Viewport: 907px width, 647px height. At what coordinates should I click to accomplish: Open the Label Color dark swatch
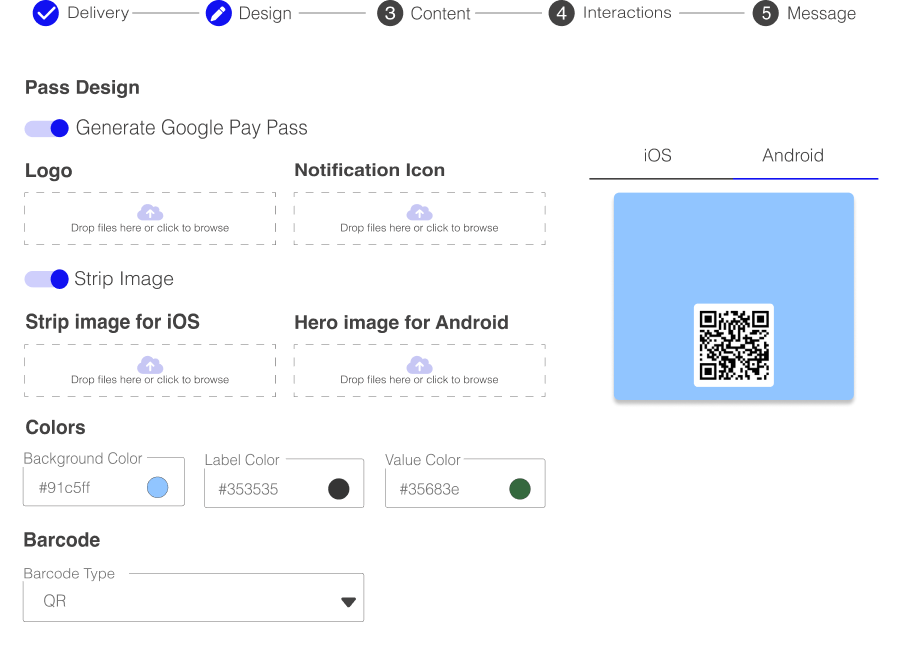coord(338,489)
